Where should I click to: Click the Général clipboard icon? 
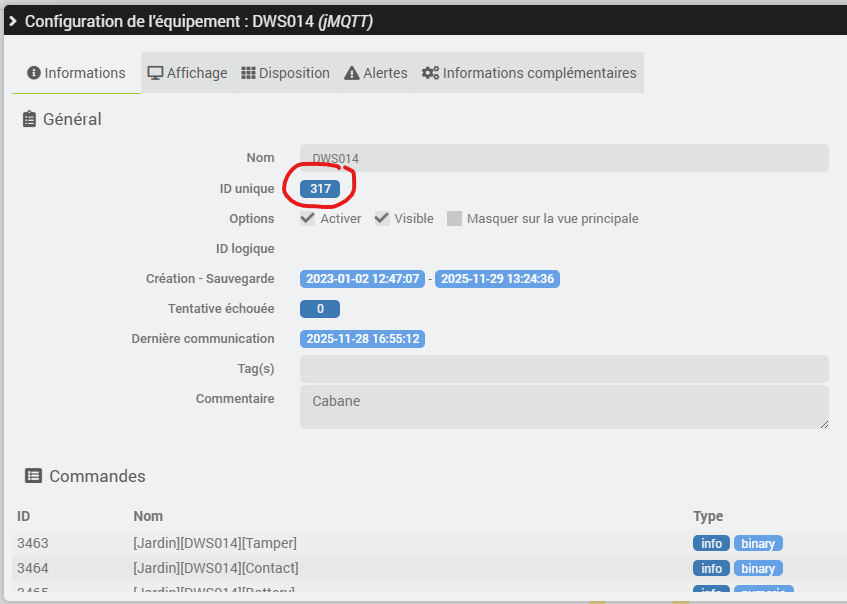point(29,119)
